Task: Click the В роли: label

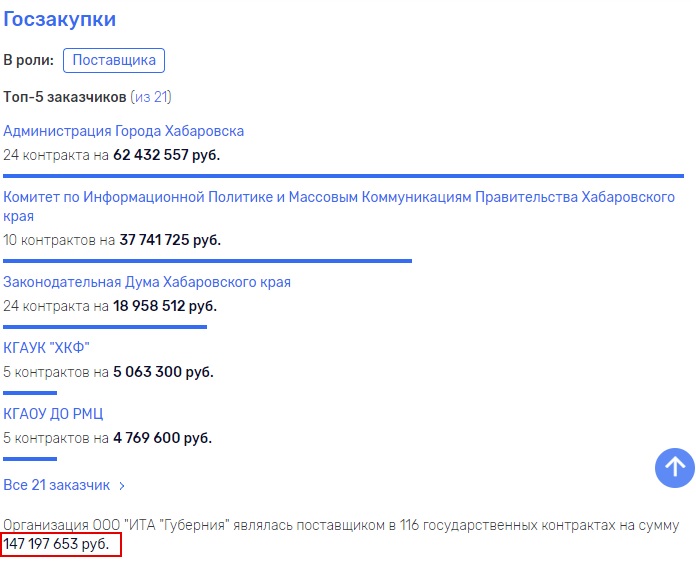Action: tap(28, 60)
